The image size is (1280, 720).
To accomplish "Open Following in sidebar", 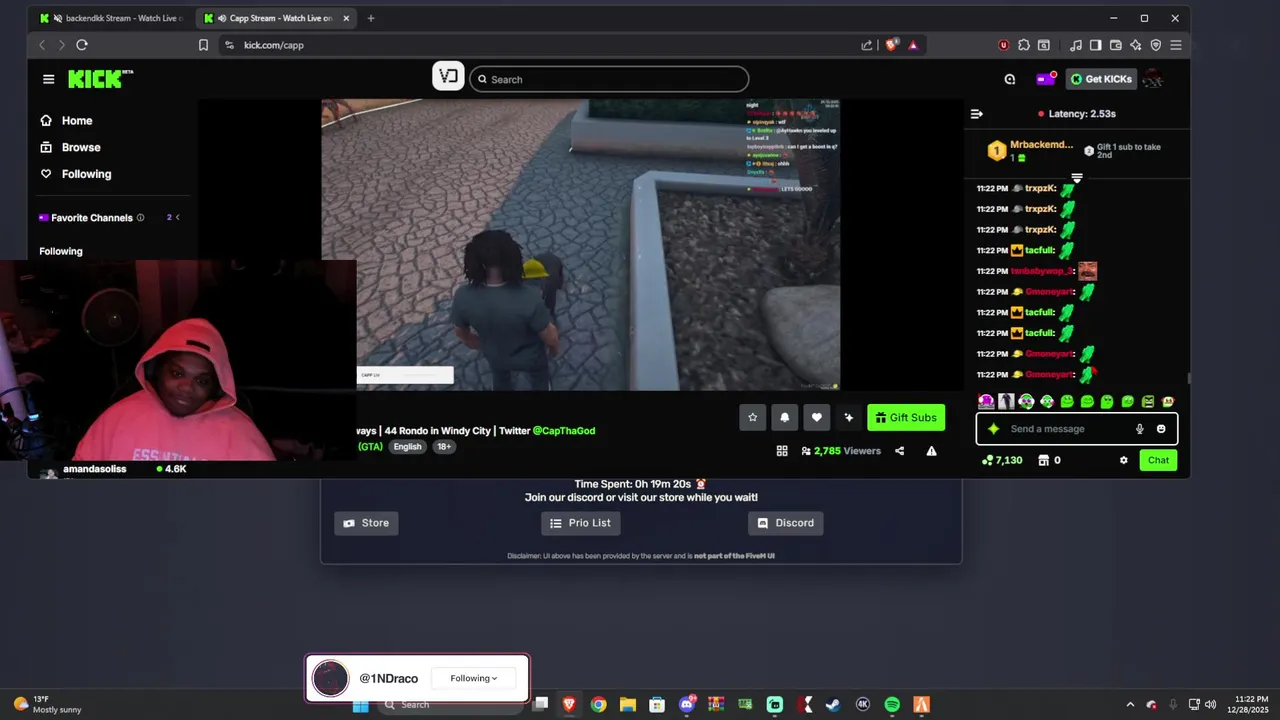I will click(x=75, y=174).
